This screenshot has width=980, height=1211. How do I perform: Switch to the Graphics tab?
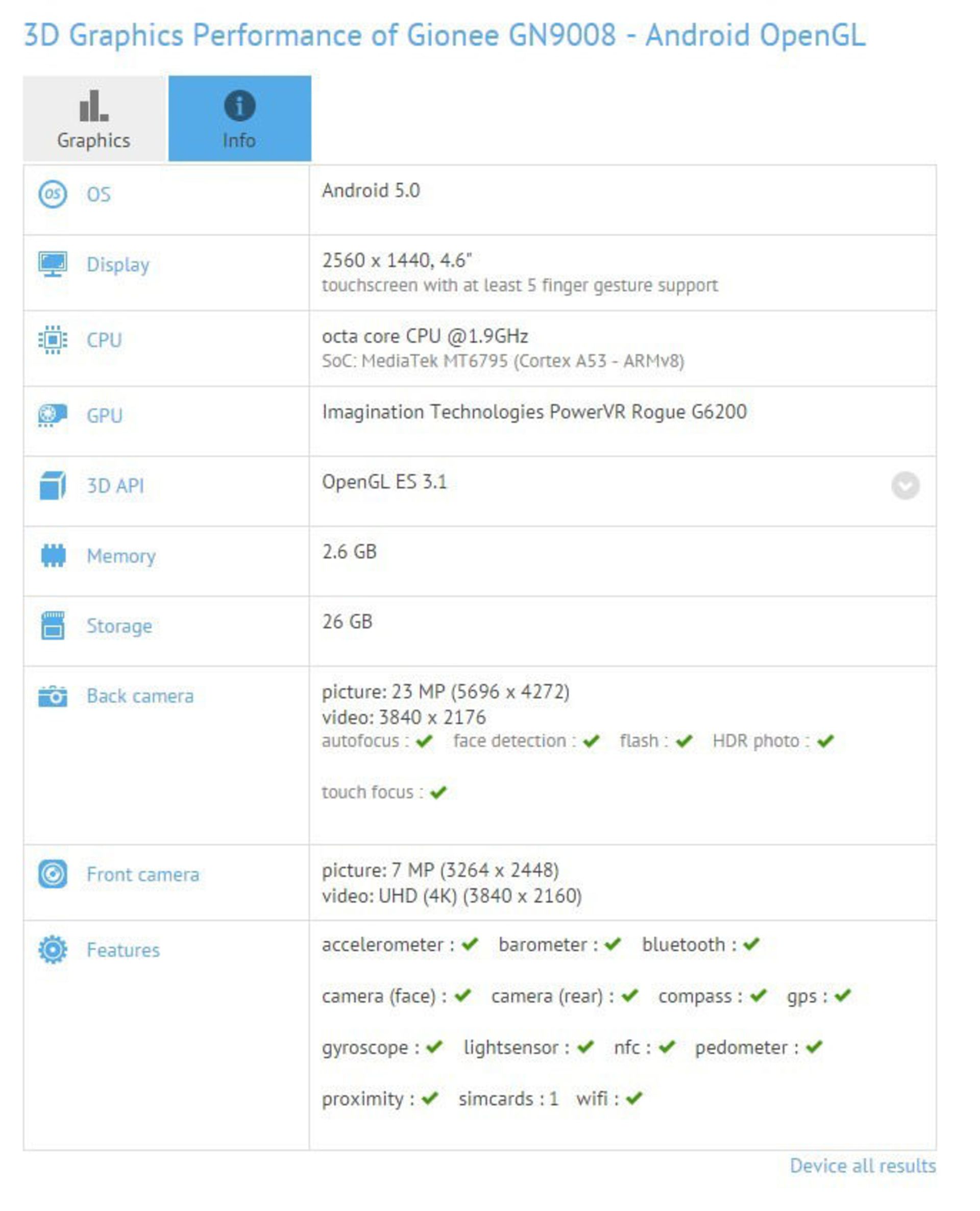point(92,117)
